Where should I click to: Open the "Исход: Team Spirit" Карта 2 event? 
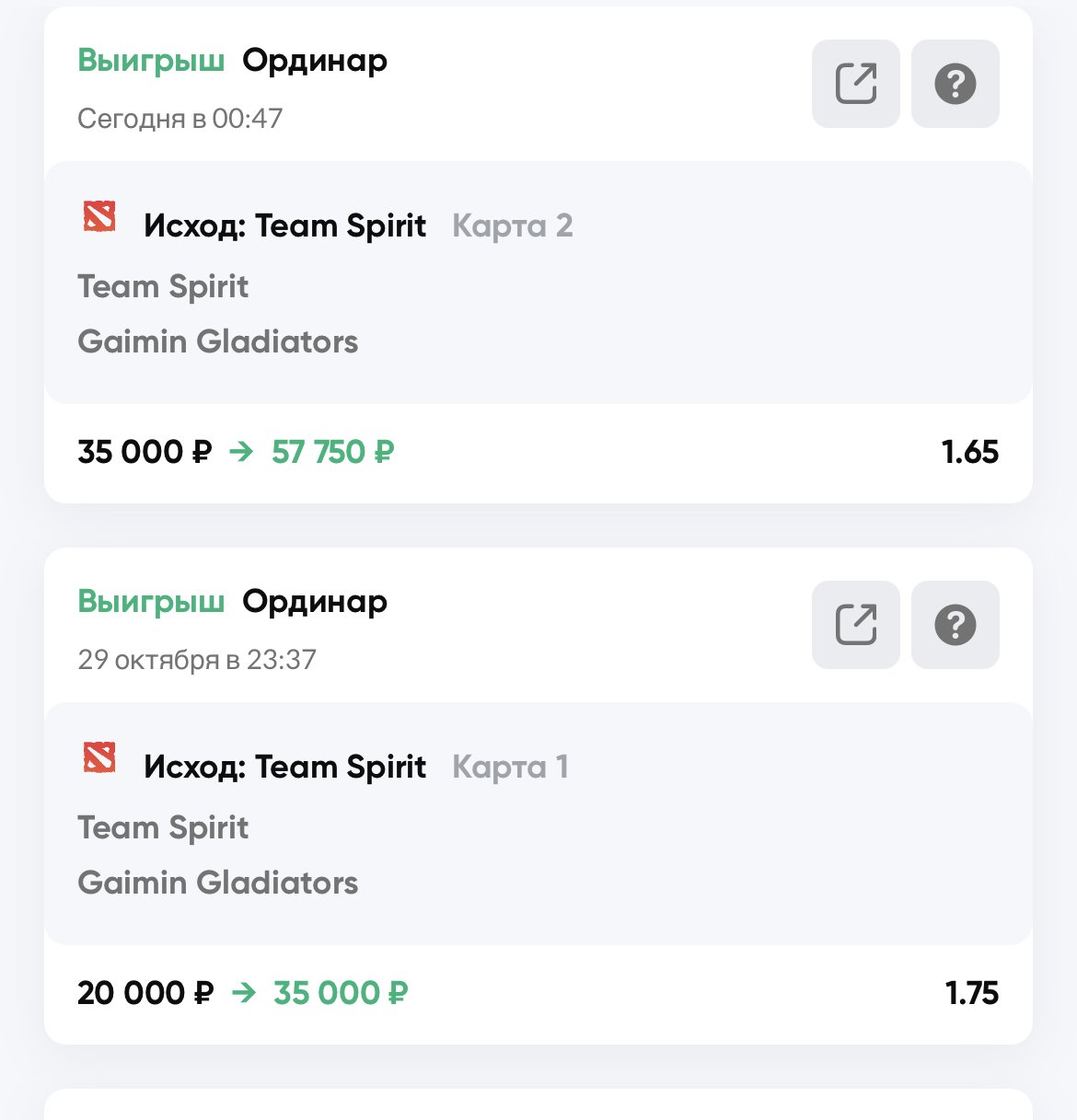pyautogui.click(x=284, y=225)
